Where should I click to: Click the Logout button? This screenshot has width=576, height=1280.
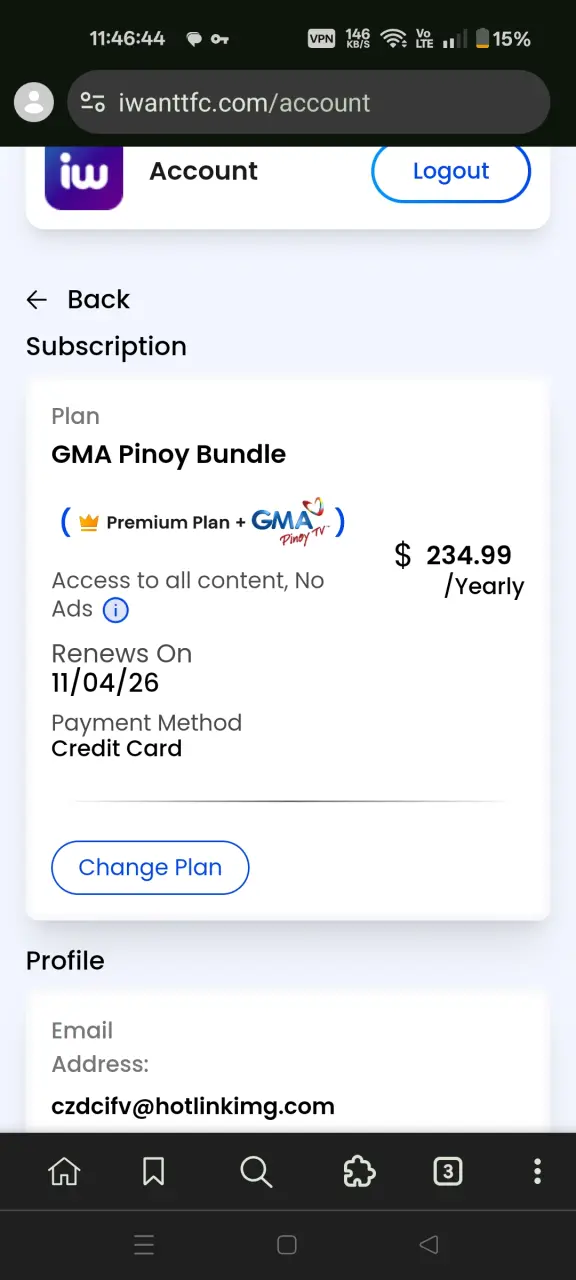[451, 172]
